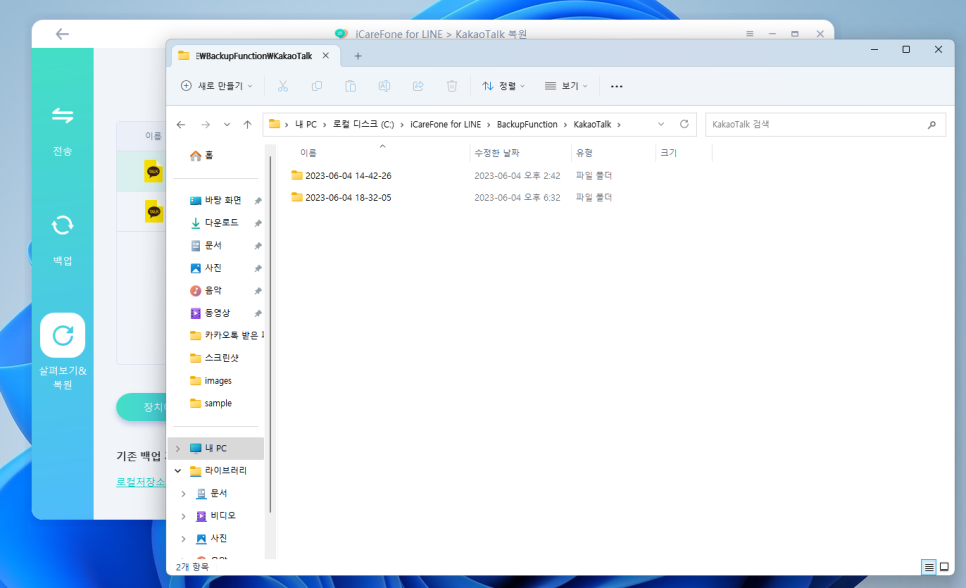The image size is (966, 588).
Task: Open the 카카오톡 받은 folder in navigation pane
Action: click(x=227, y=335)
